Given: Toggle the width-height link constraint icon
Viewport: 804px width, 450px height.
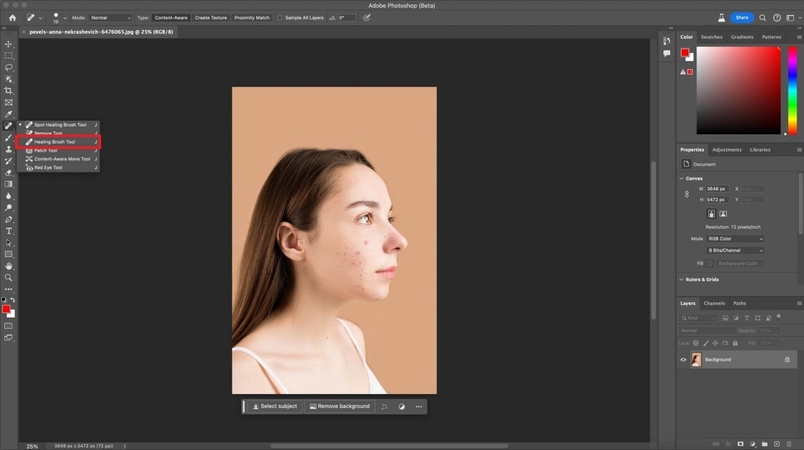Looking at the screenshot, I should [686, 193].
